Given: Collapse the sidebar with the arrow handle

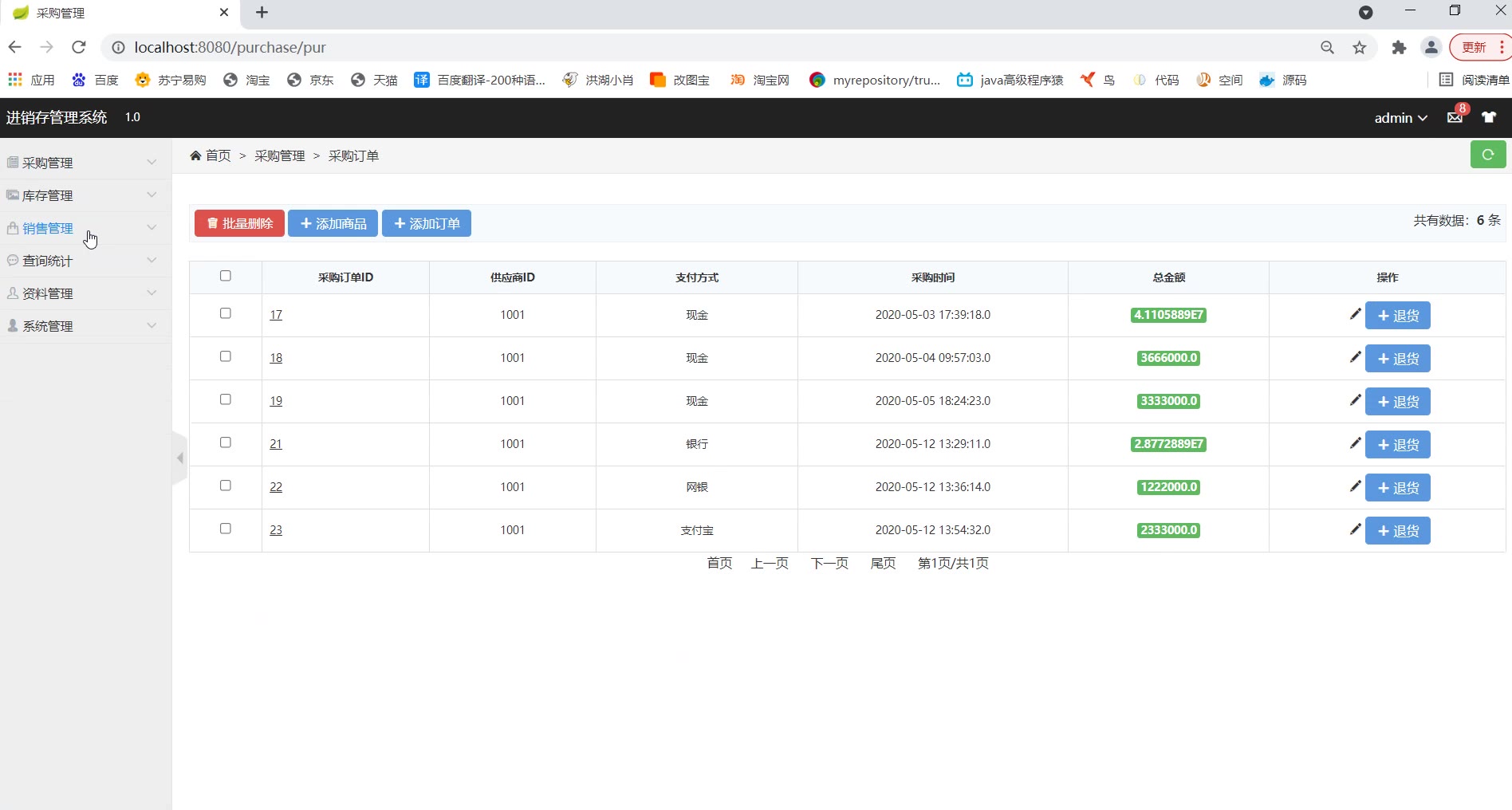Looking at the screenshot, I should (179, 458).
